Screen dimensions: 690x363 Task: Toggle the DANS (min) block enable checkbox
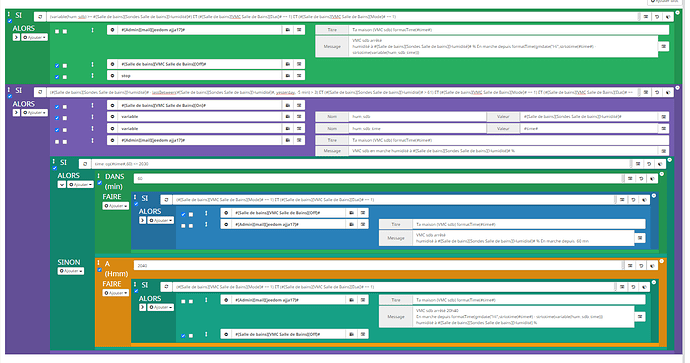click(99, 183)
